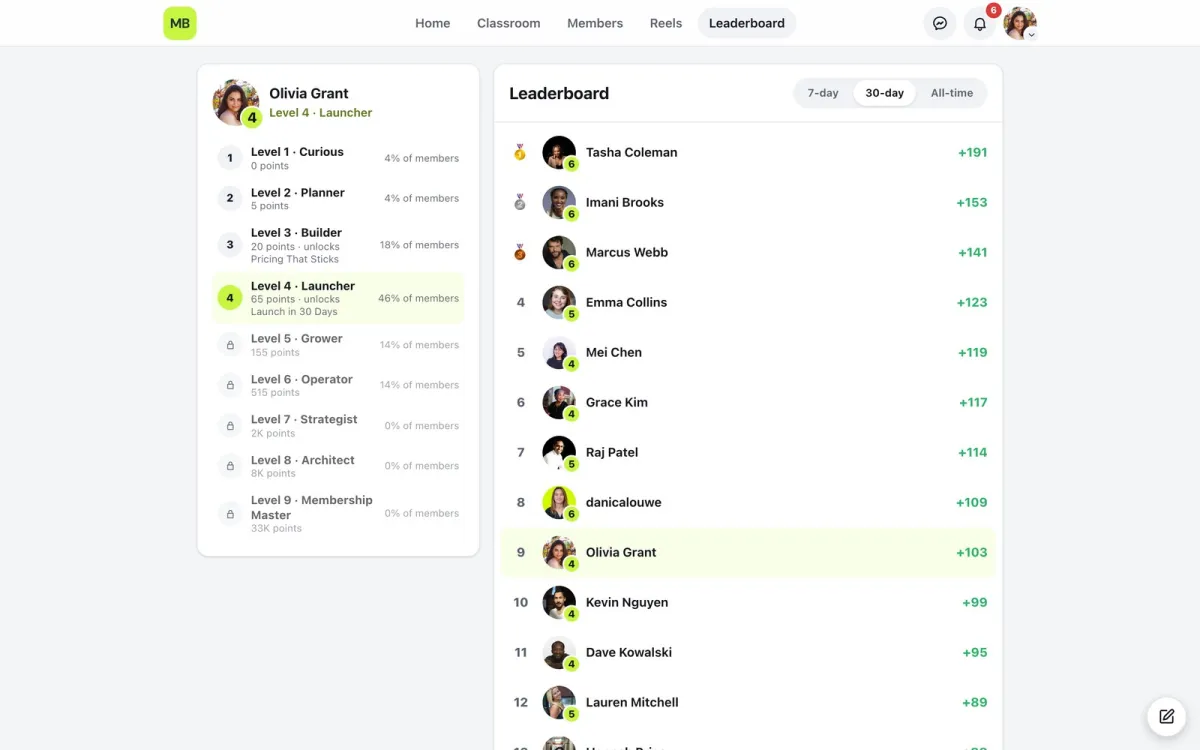Open Olivia Grant's profile picture in sidebar
Screen dimensions: 1200x750
[x=236, y=102]
